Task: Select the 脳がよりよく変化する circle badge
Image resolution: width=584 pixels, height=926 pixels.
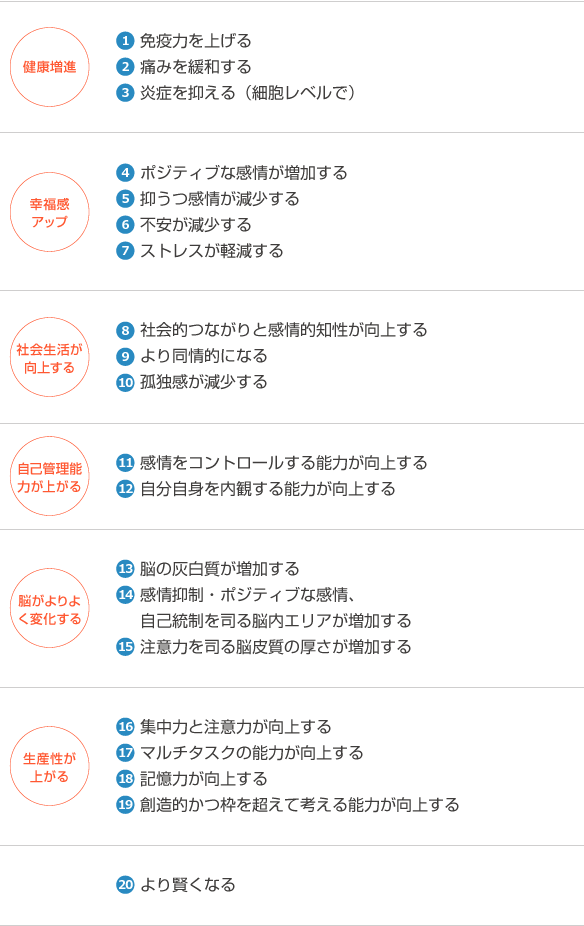Action: pos(50,608)
